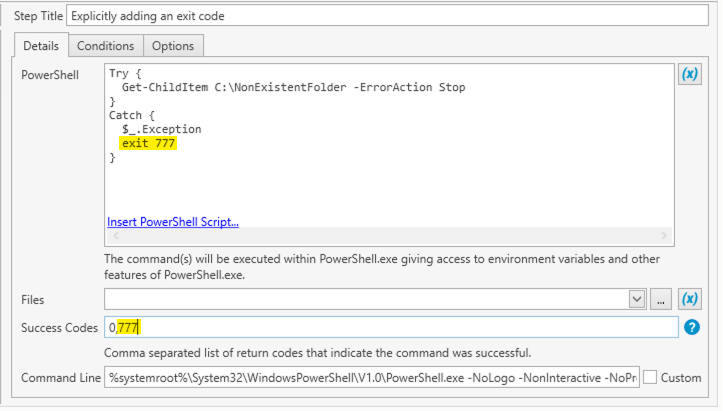Viewport: 723px width, 411px height.
Task: Click the Files browse ellipsis button
Action: pyautogui.click(x=661, y=299)
